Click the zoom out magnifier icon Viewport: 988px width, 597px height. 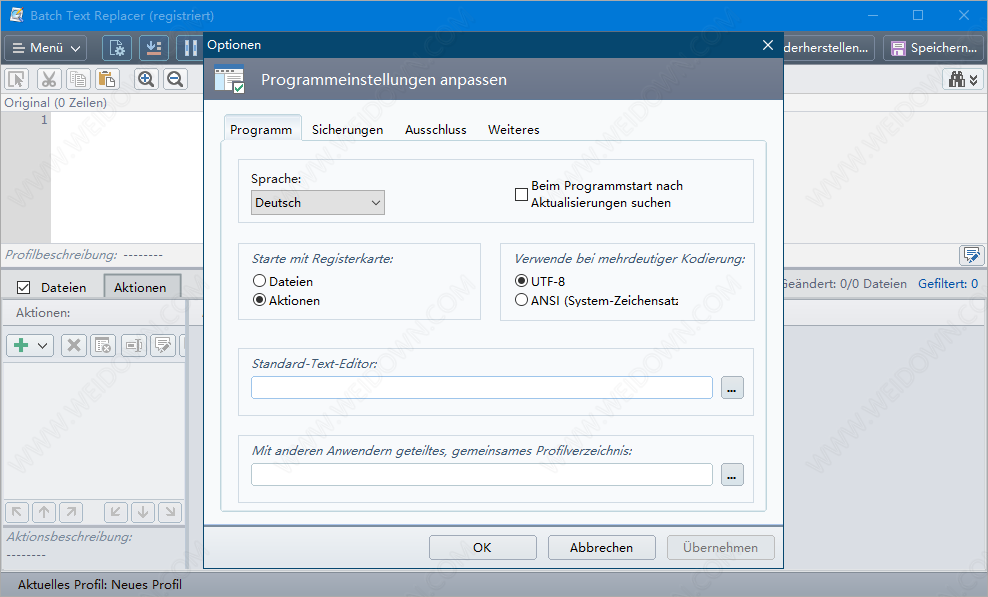pos(175,79)
